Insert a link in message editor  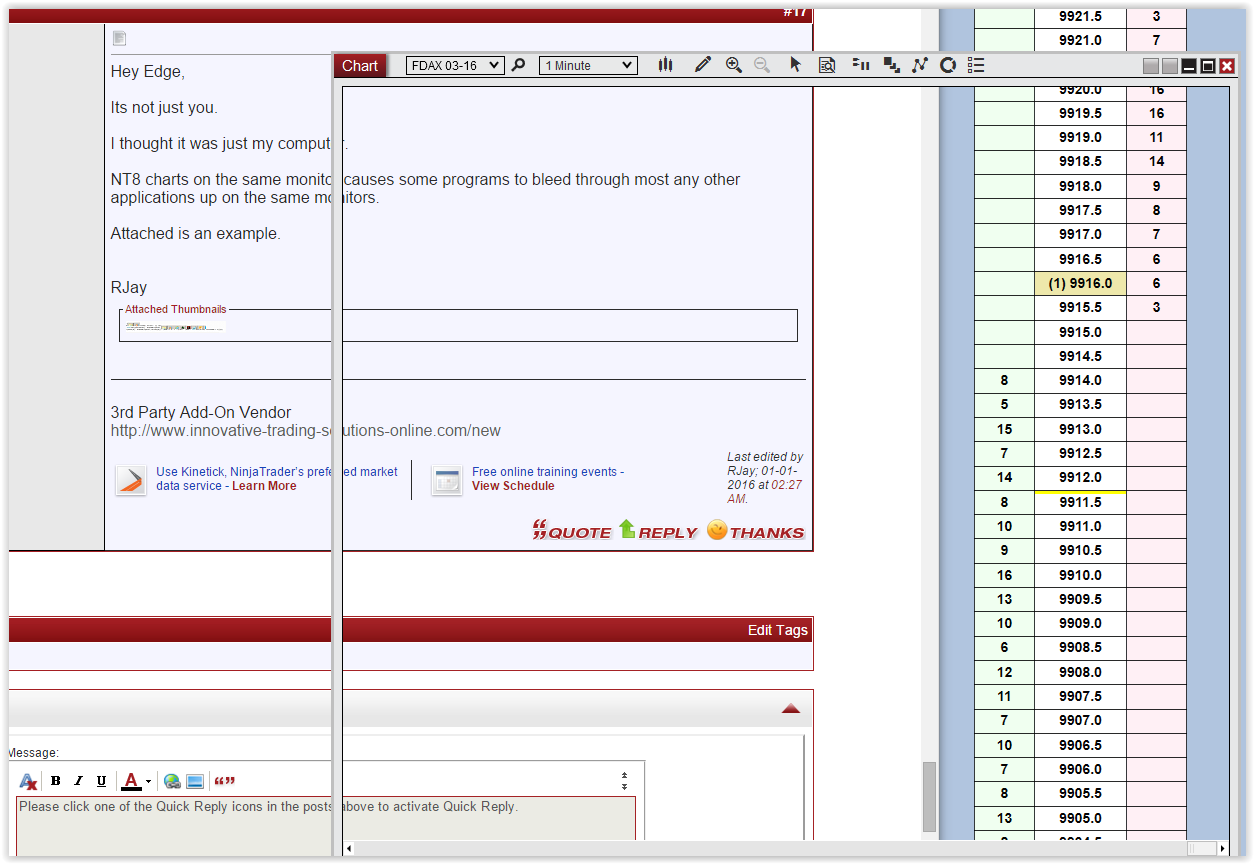pos(172,781)
